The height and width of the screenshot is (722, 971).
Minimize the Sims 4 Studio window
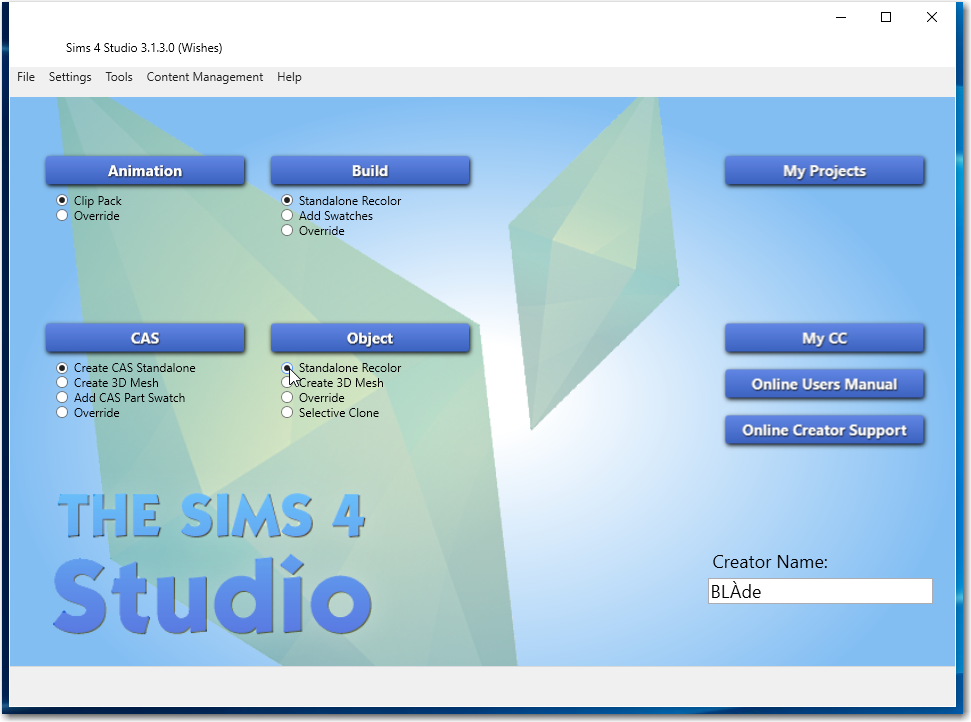pyautogui.click(x=840, y=17)
